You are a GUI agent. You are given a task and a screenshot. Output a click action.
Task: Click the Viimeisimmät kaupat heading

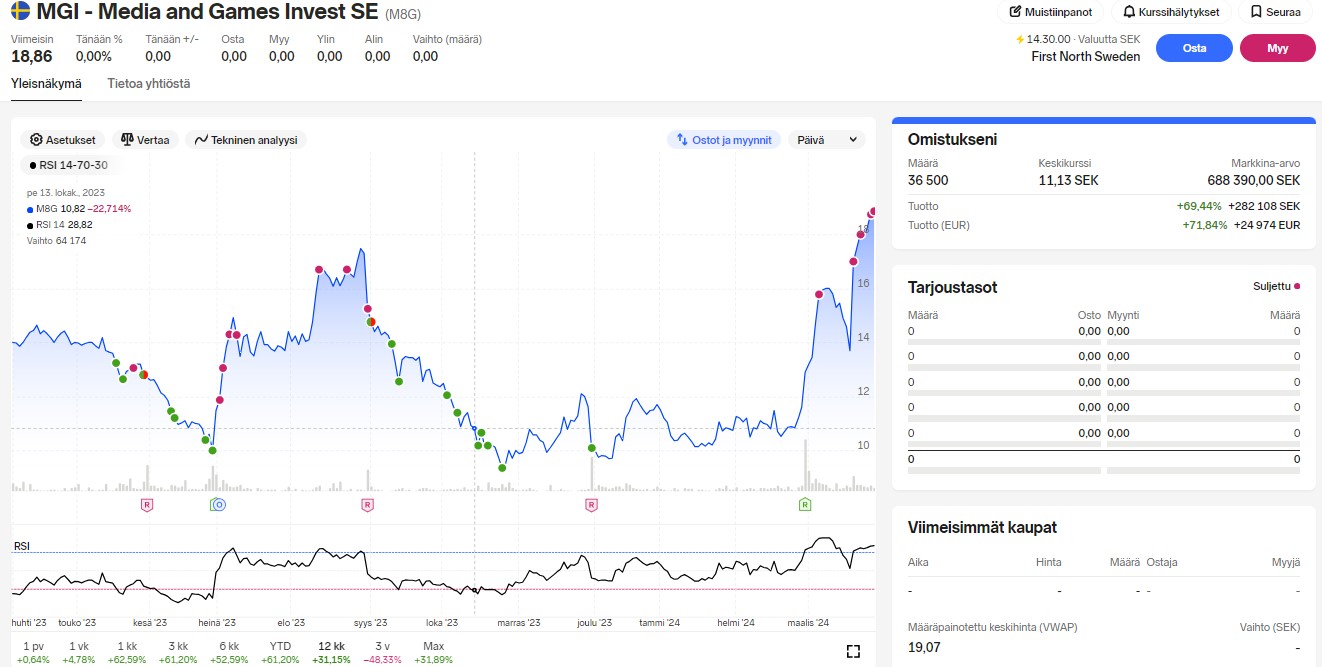tap(982, 527)
